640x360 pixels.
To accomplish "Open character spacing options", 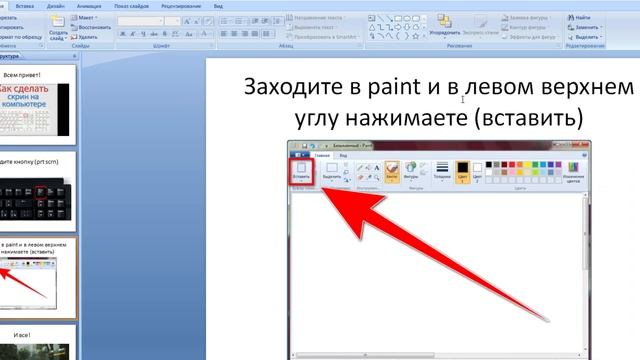I will (x=176, y=34).
